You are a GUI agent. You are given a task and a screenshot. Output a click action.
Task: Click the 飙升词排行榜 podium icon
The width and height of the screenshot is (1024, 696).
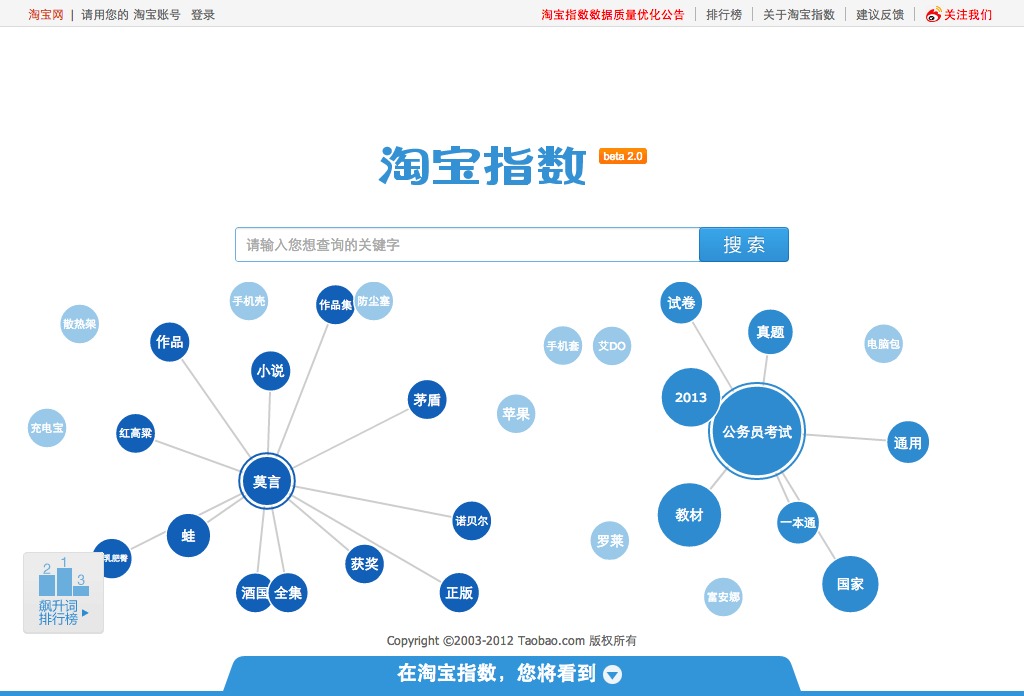(x=63, y=580)
